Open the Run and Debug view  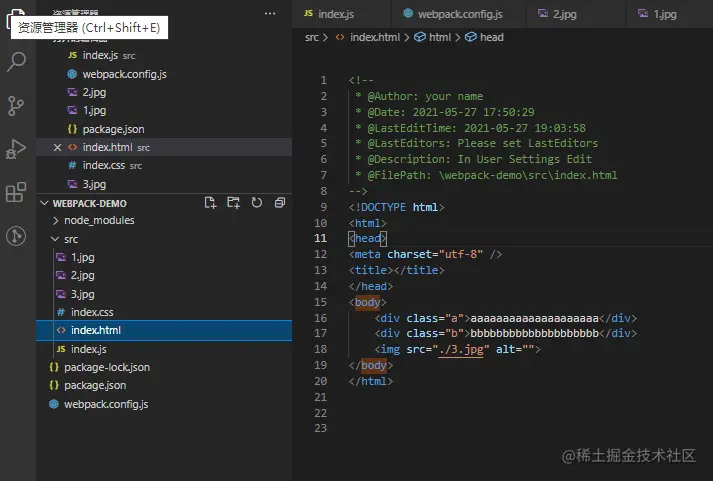(x=16, y=149)
